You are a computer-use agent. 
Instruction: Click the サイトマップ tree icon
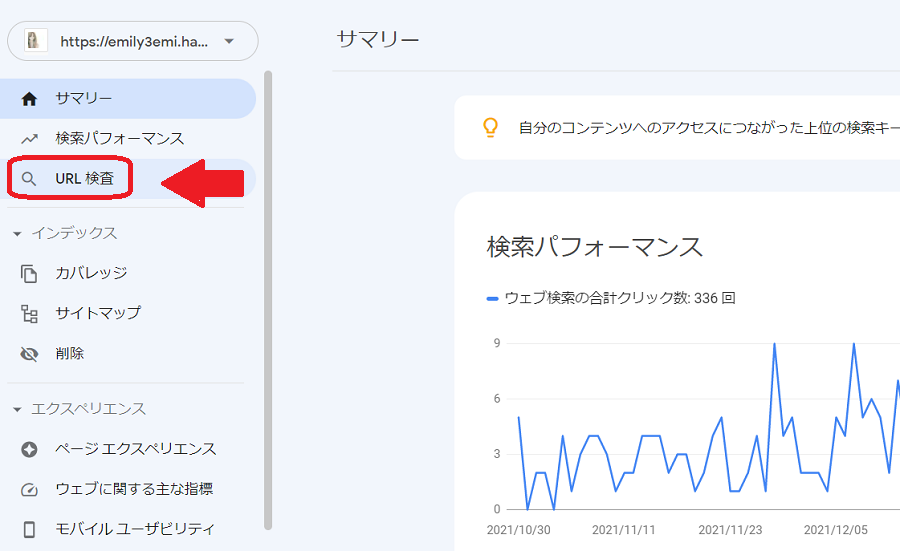click(29, 314)
